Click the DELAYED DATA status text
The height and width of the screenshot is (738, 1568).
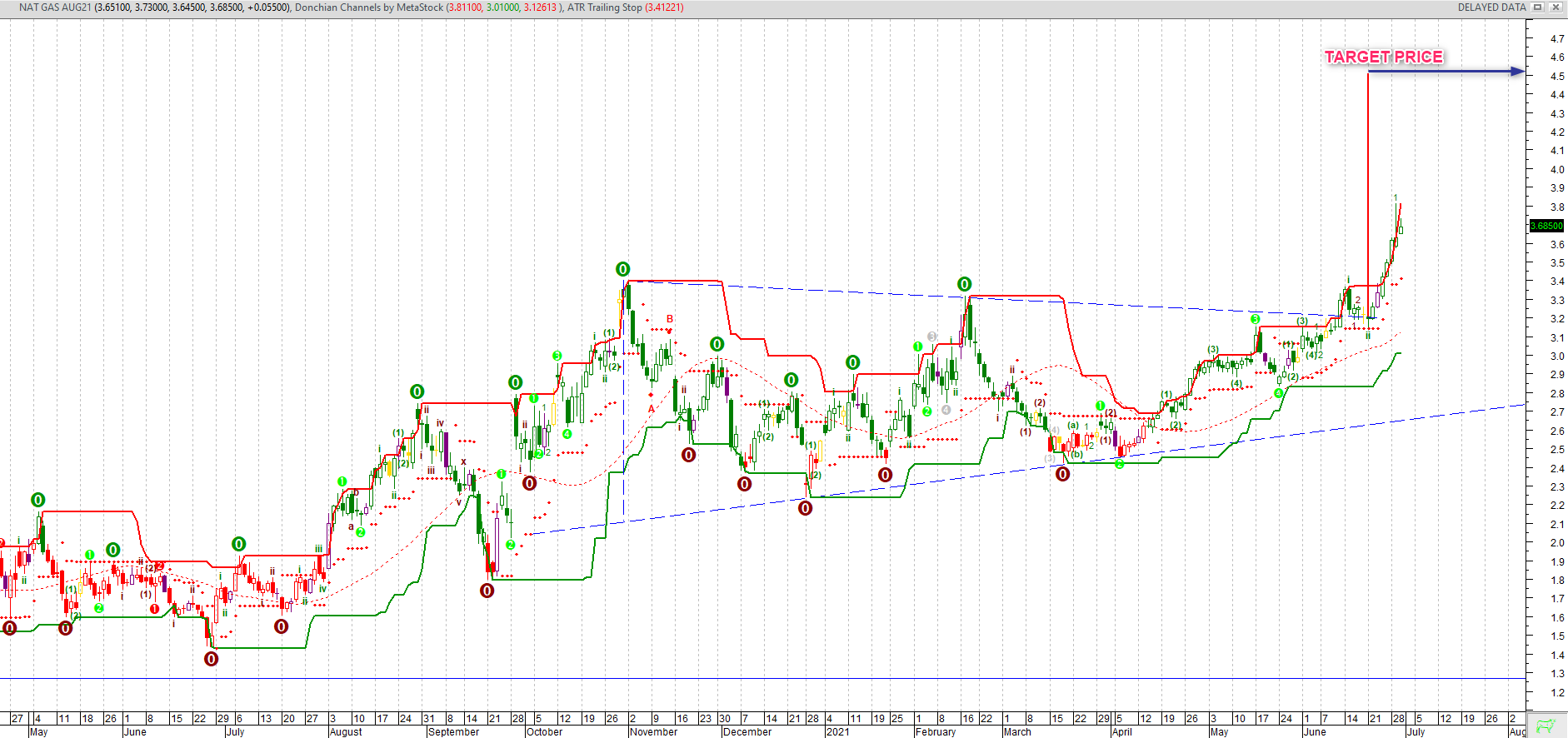(x=1491, y=7)
